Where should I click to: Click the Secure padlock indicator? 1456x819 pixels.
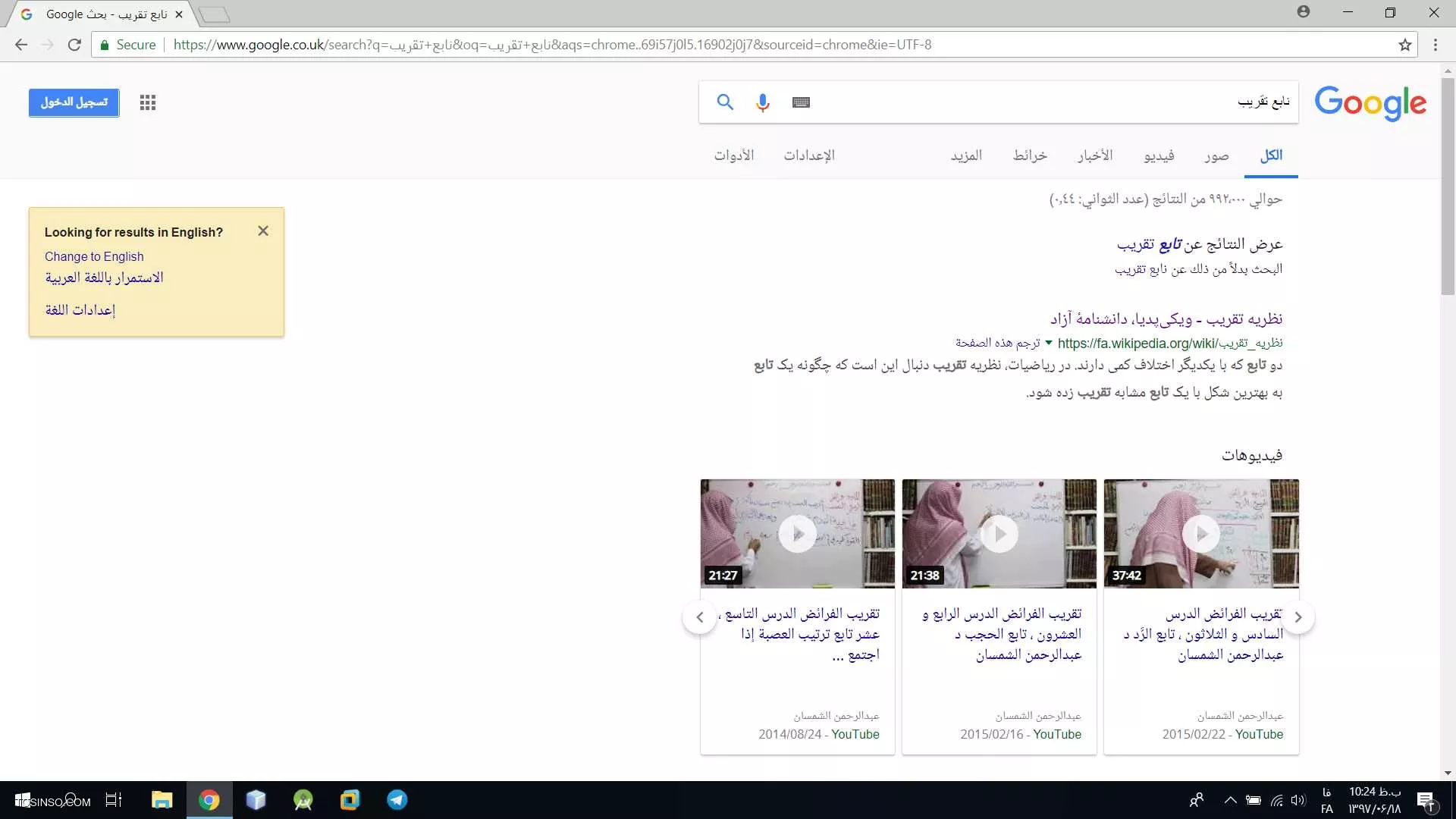coord(127,45)
